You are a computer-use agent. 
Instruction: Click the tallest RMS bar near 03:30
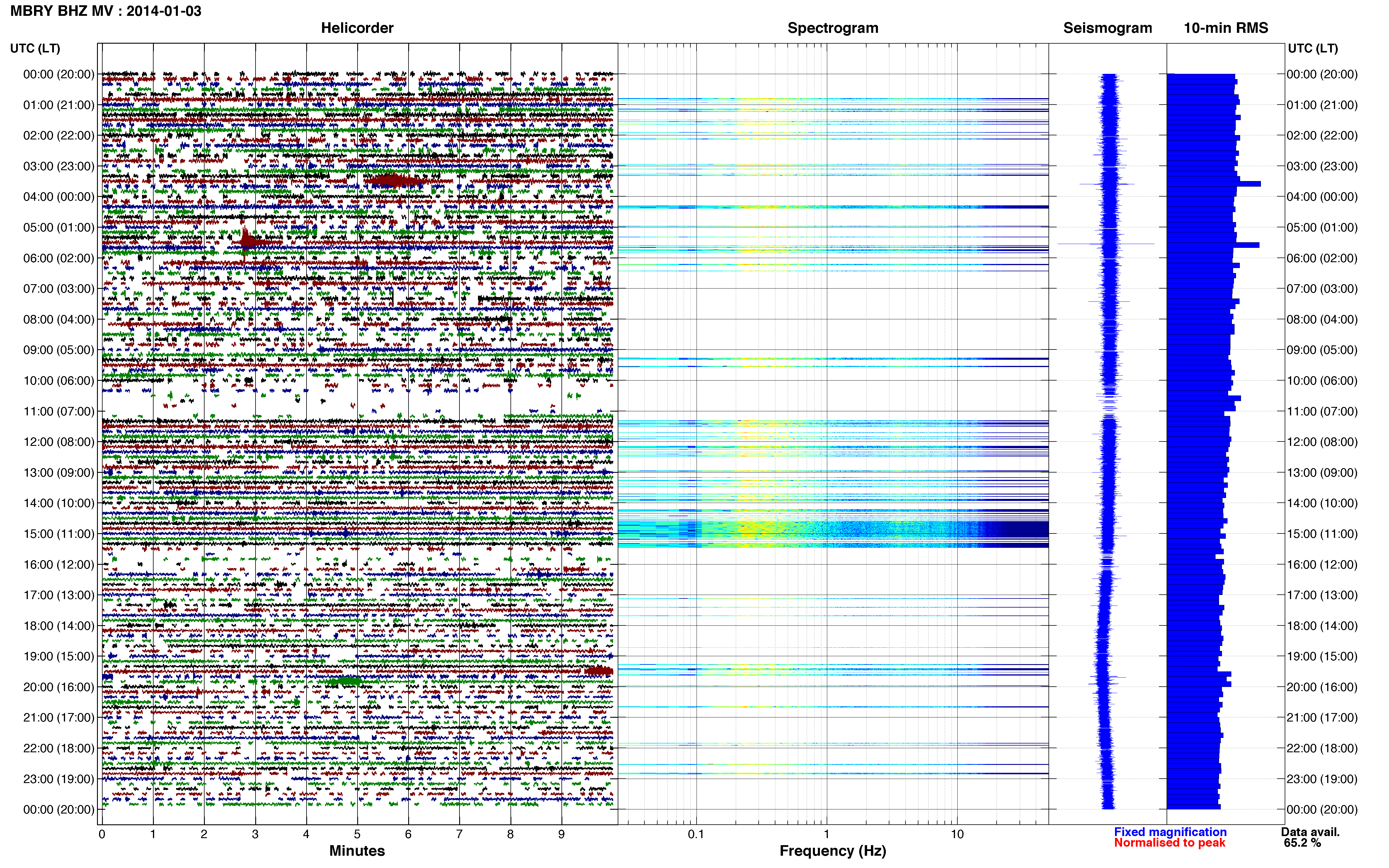[1213, 184]
